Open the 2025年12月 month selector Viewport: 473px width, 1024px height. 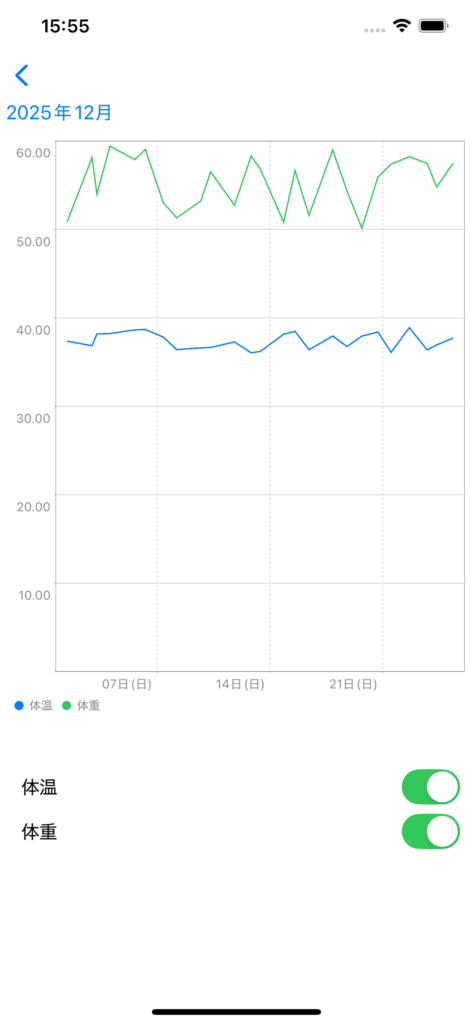coord(59,112)
